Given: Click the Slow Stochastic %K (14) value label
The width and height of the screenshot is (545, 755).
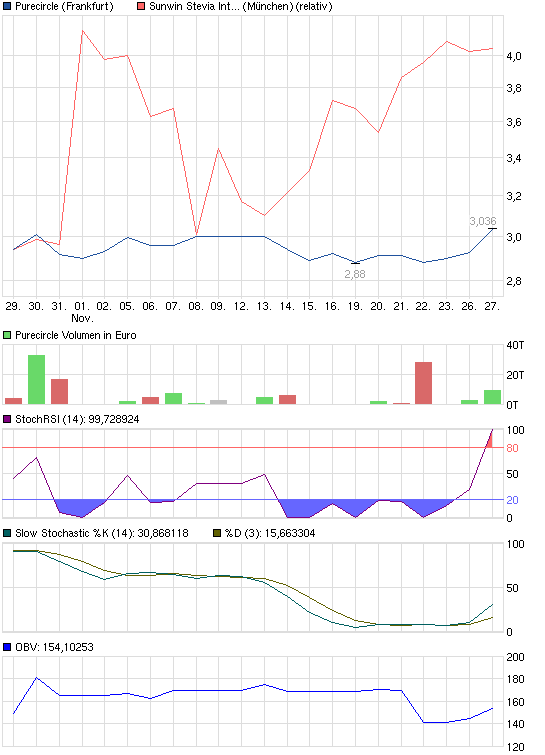Looking at the screenshot, I should coord(102,533).
